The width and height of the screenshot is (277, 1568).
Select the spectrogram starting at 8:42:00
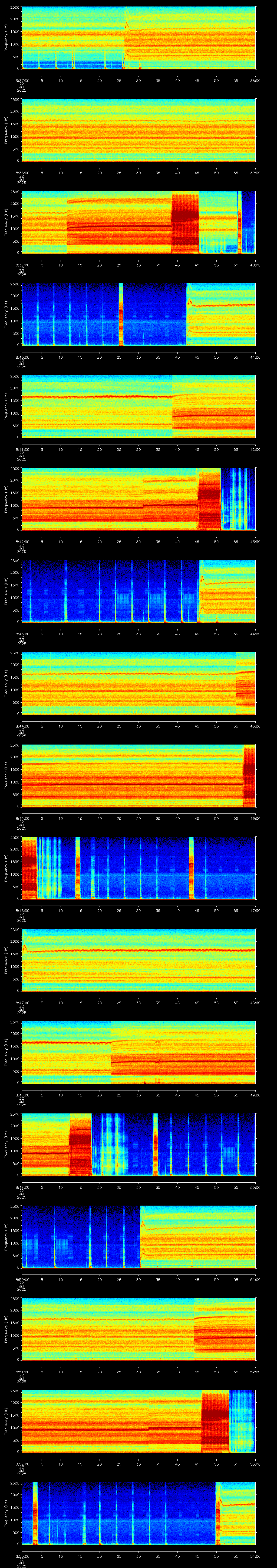pyautogui.click(x=138, y=499)
